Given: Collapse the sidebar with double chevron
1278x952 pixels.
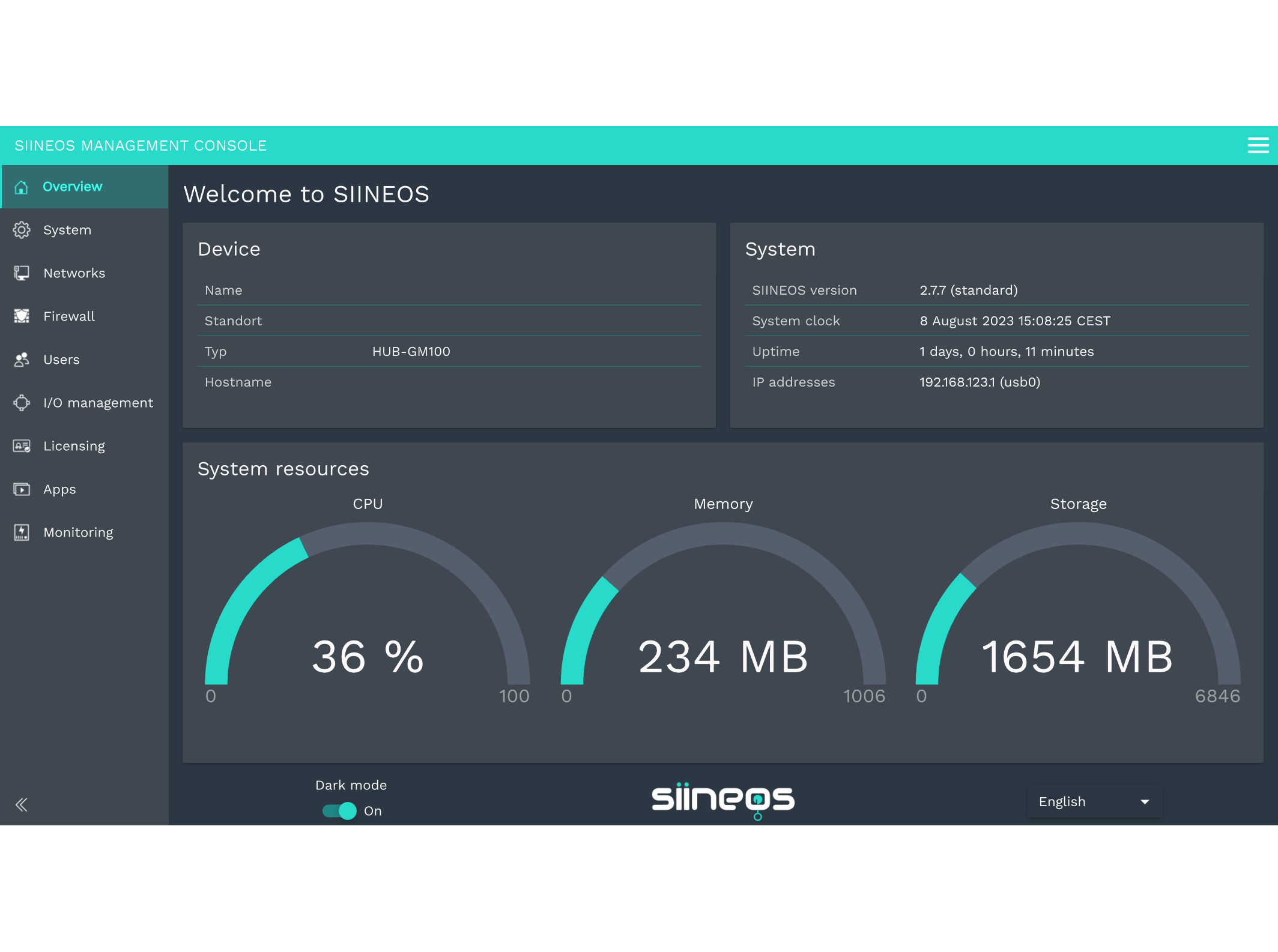Looking at the screenshot, I should [x=22, y=805].
